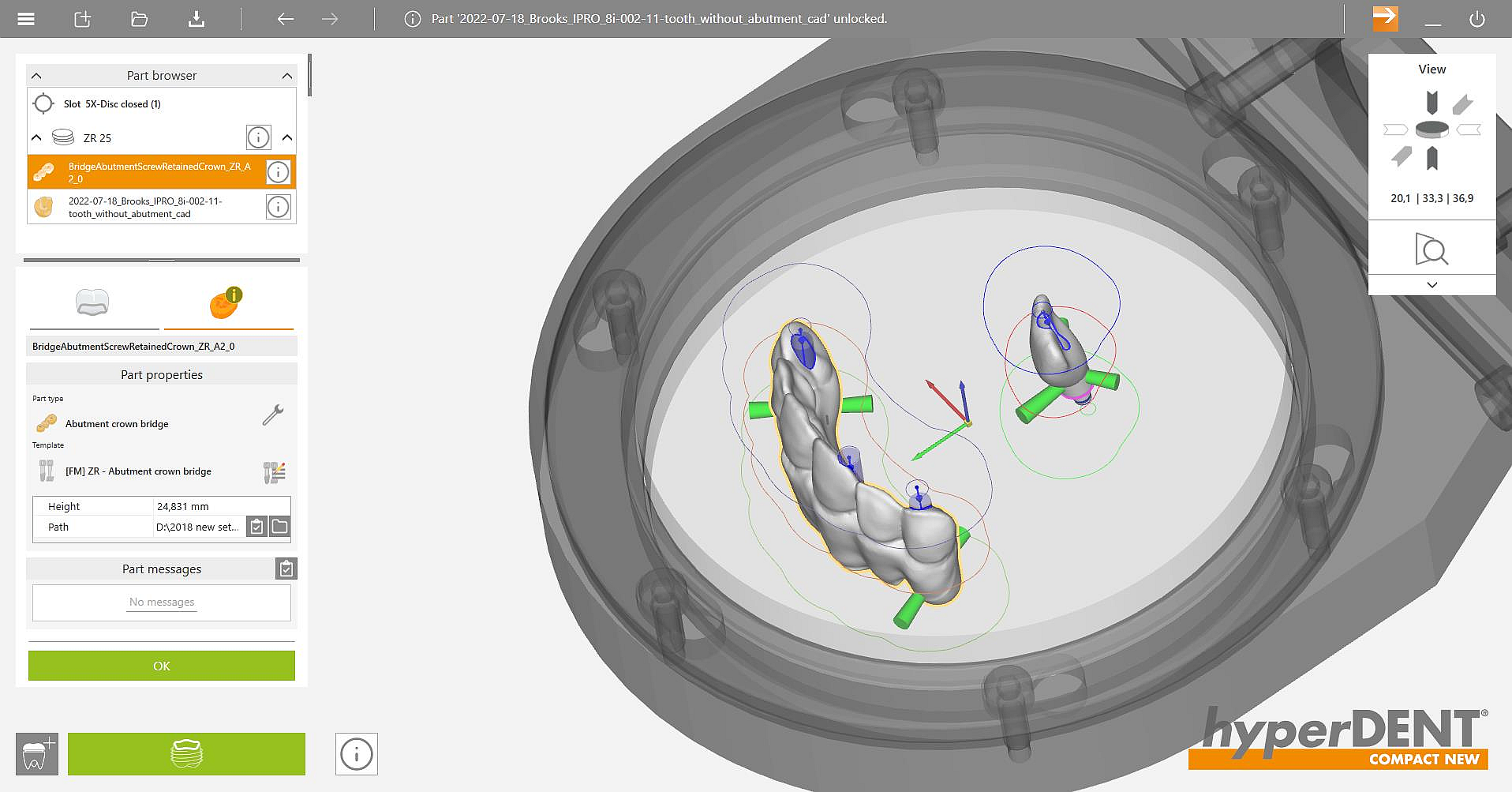Copy path with clipboard icon
The image size is (1512, 792).
(256, 527)
